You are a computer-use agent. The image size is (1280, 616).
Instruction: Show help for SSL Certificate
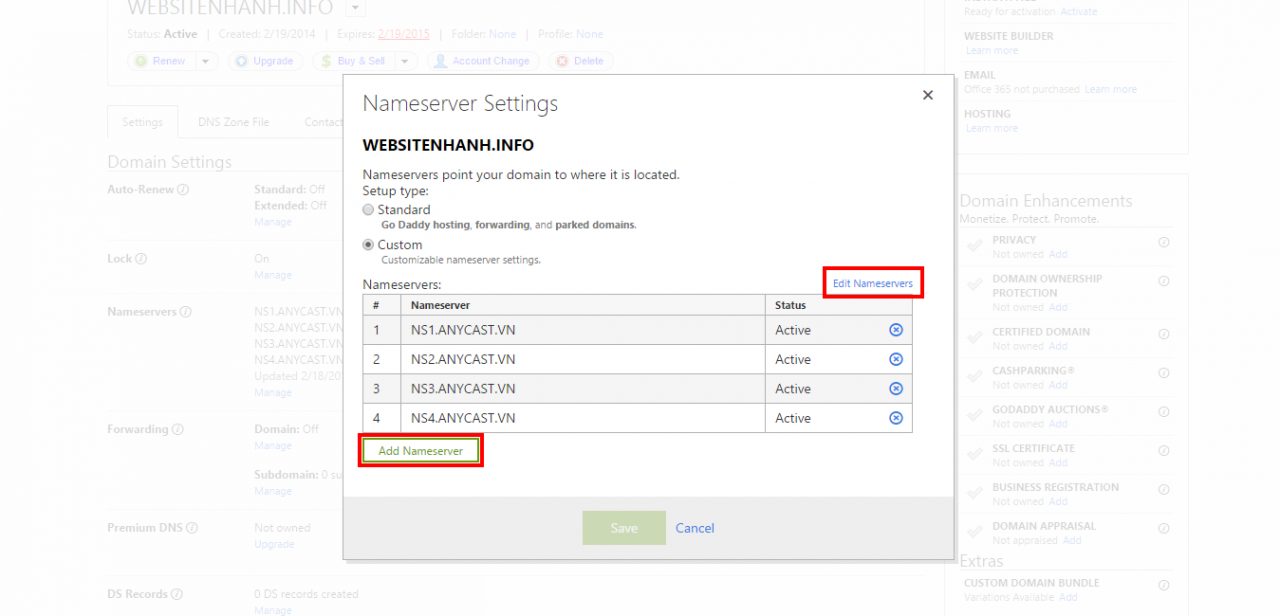(1164, 450)
